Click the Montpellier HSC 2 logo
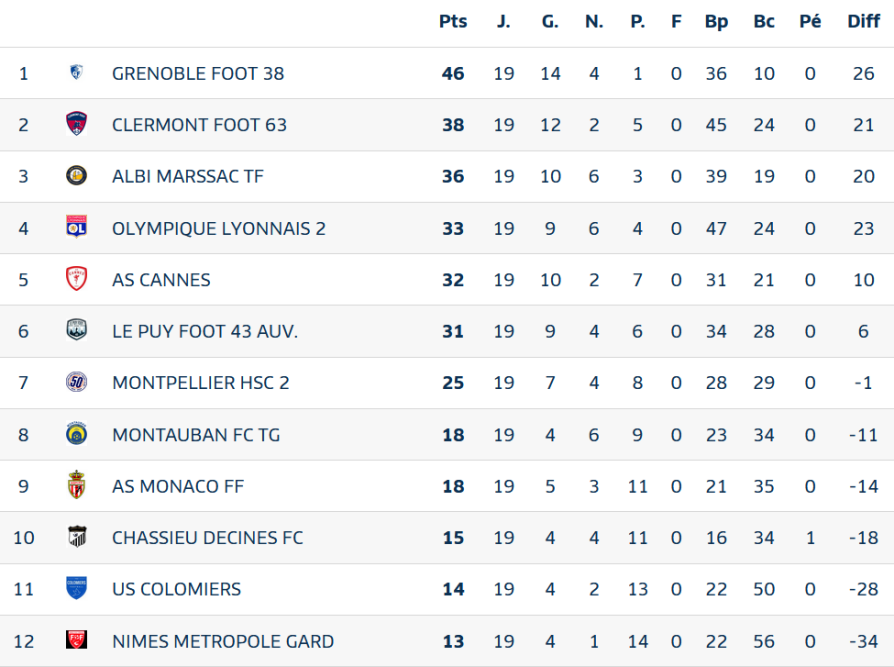Image resolution: width=894 pixels, height=667 pixels. [x=76, y=381]
